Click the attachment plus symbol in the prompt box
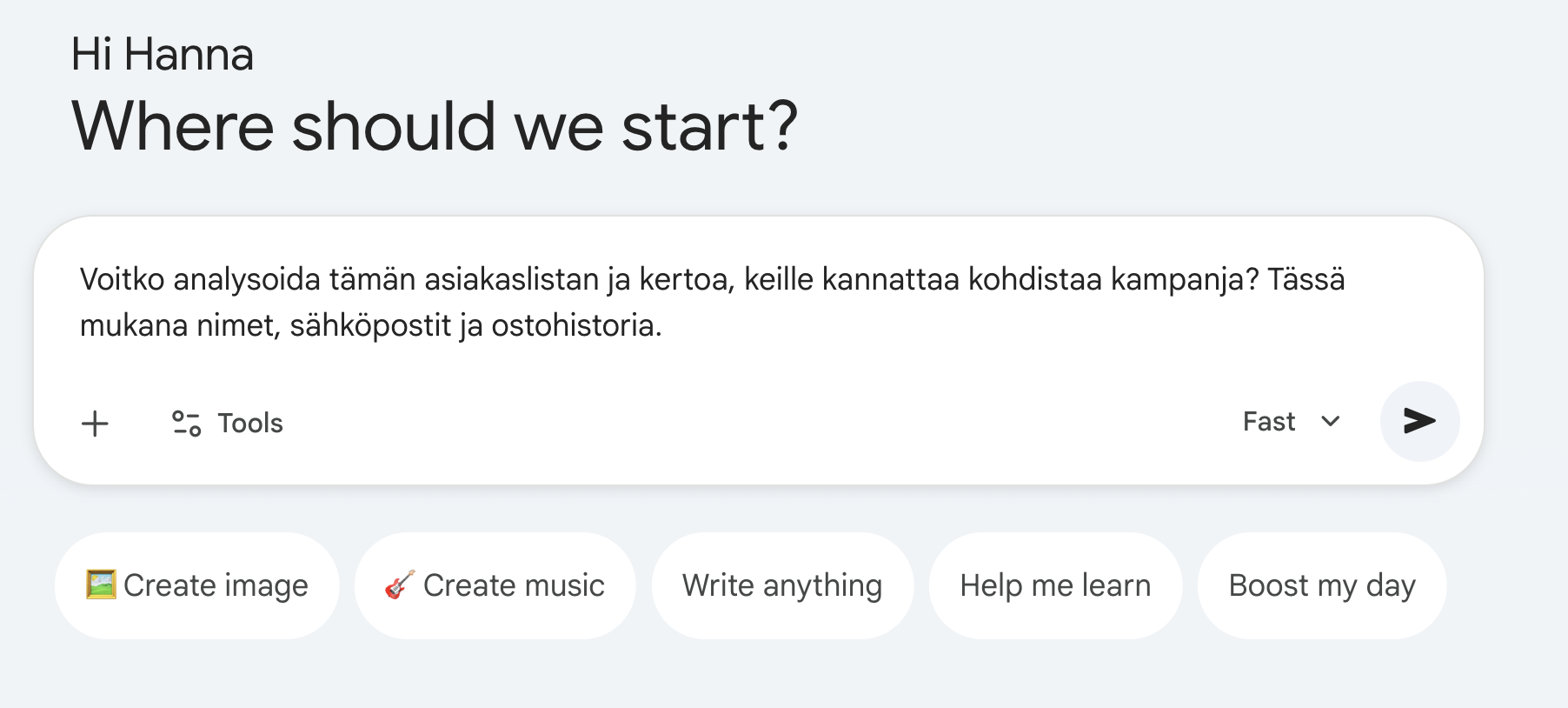This screenshot has height=708, width=1568. pyautogui.click(x=95, y=424)
